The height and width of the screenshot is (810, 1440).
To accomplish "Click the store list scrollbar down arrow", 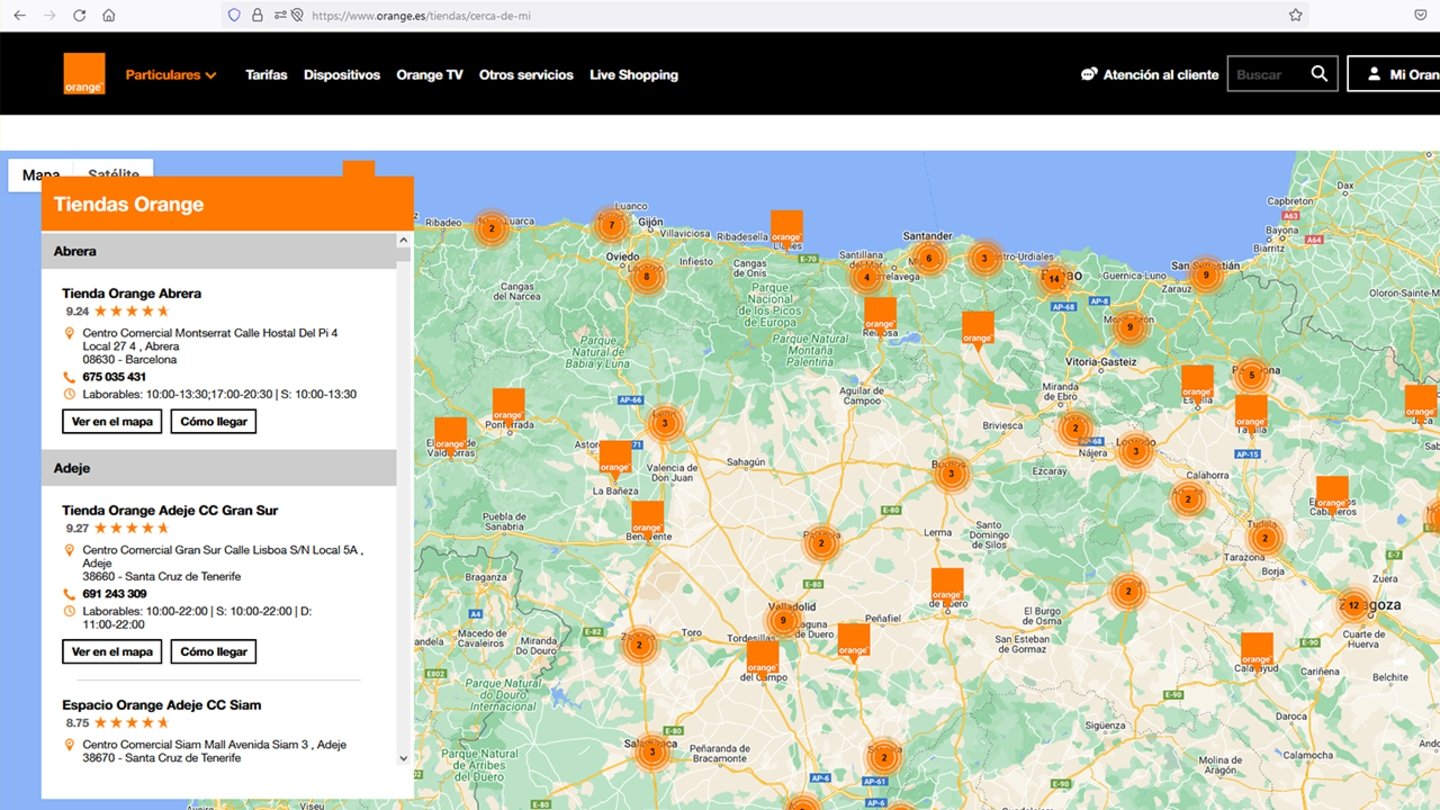I will [x=404, y=758].
